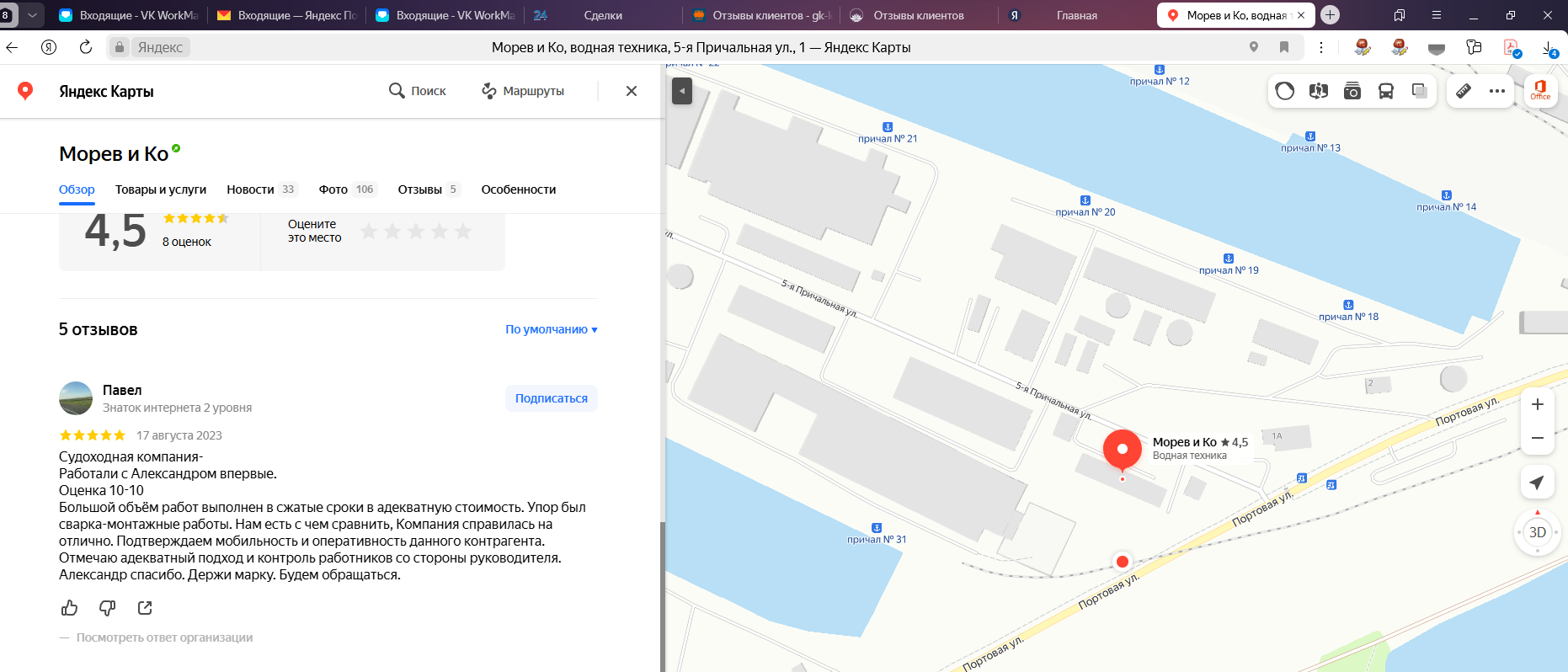This screenshot has height=672, width=1568.
Task: Toggle 3D map tilt control
Action: (x=1538, y=532)
